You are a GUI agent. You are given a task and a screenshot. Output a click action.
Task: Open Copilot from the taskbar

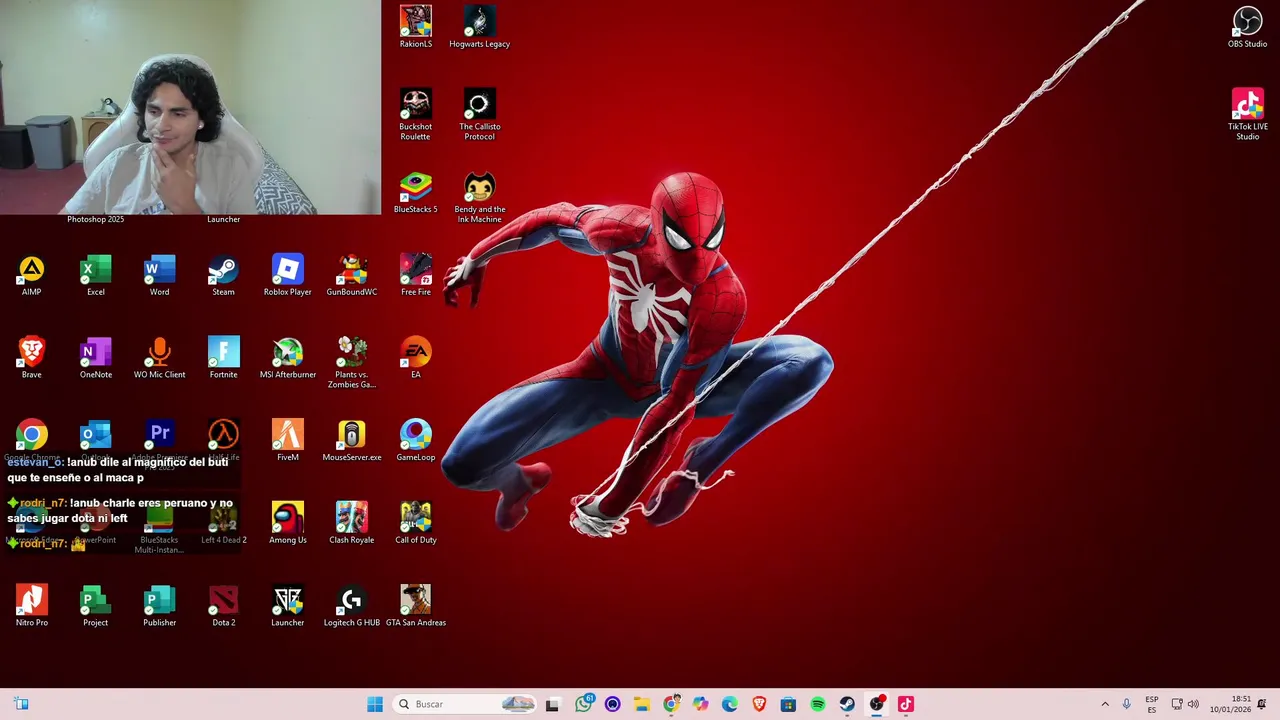point(700,704)
